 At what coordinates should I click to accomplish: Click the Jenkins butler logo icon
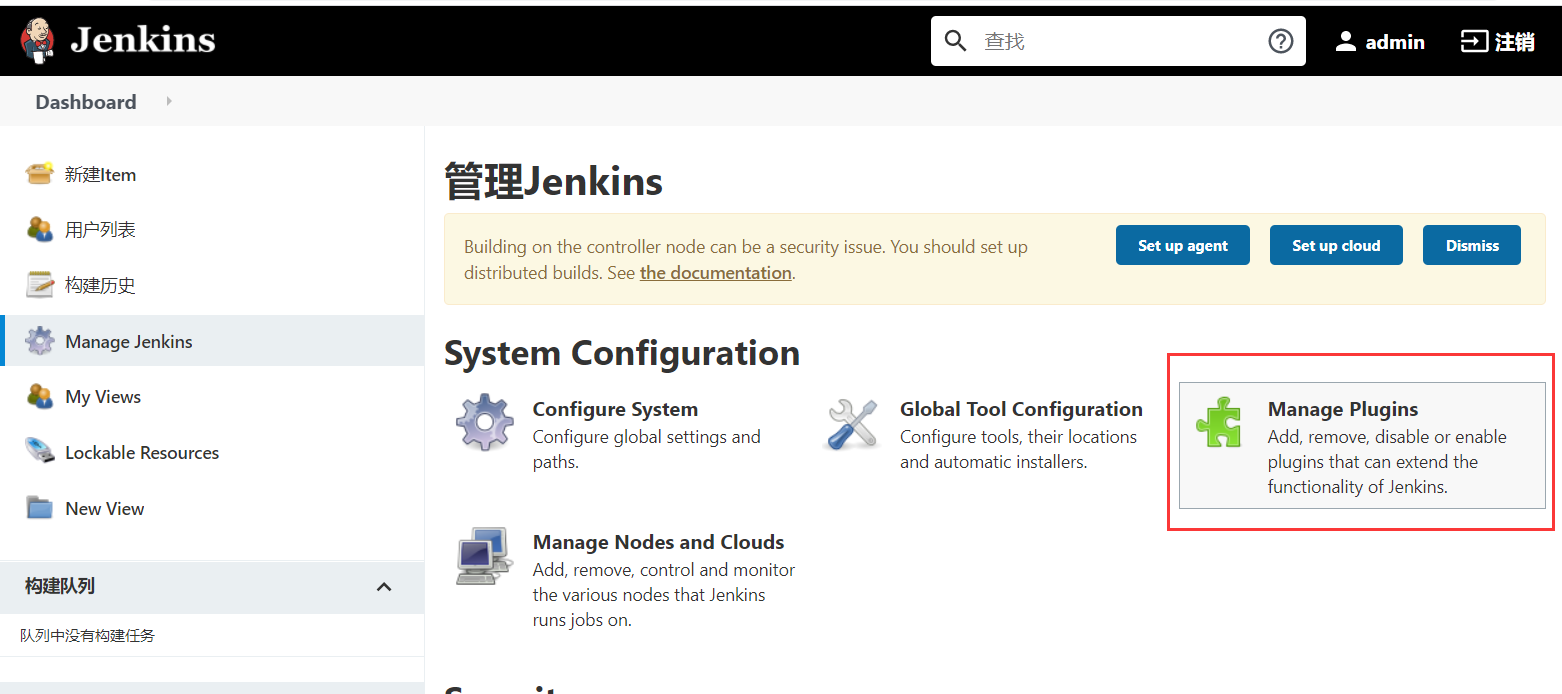39,41
